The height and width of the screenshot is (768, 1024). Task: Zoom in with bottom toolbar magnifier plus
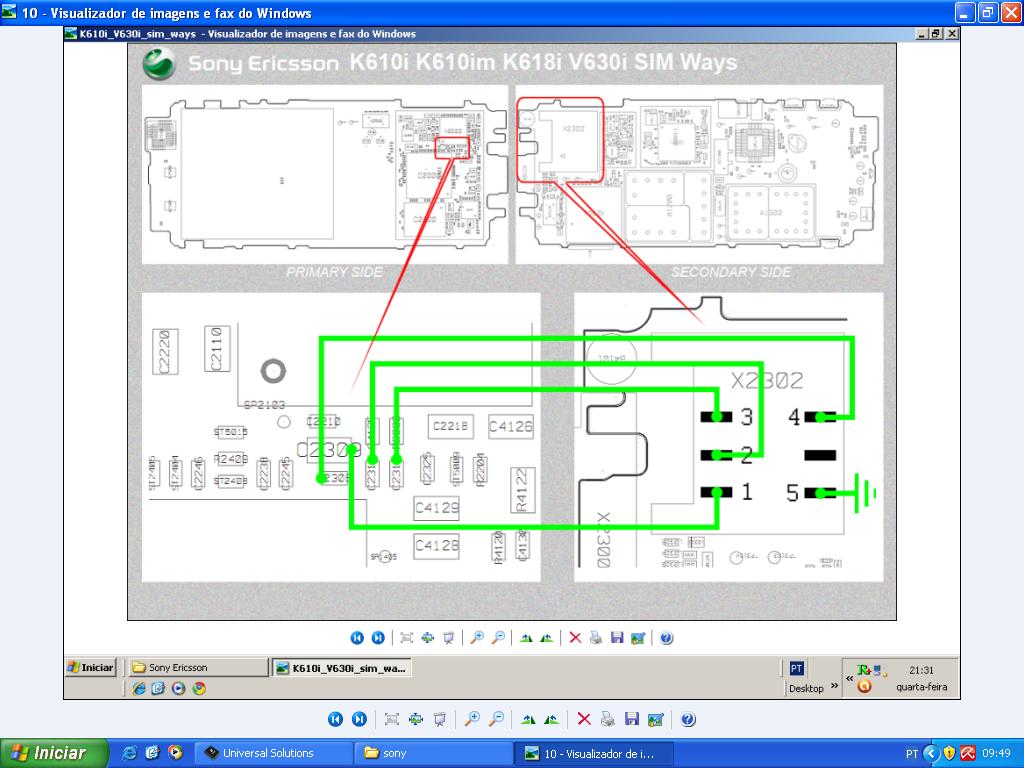coord(472,719)
